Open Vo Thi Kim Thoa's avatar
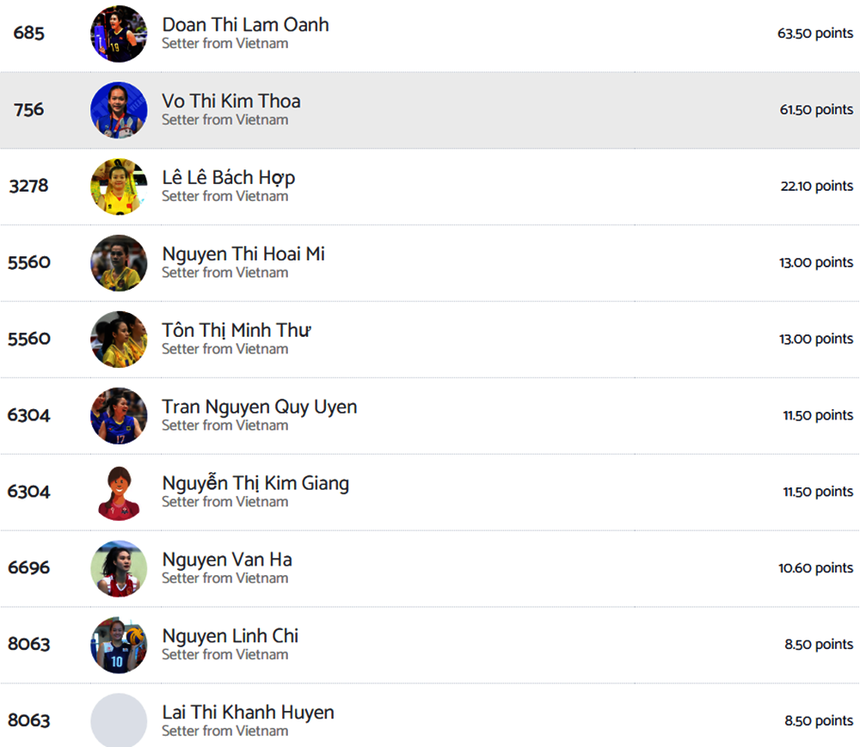This screenshot has height=747, width=860. (119, 110)
